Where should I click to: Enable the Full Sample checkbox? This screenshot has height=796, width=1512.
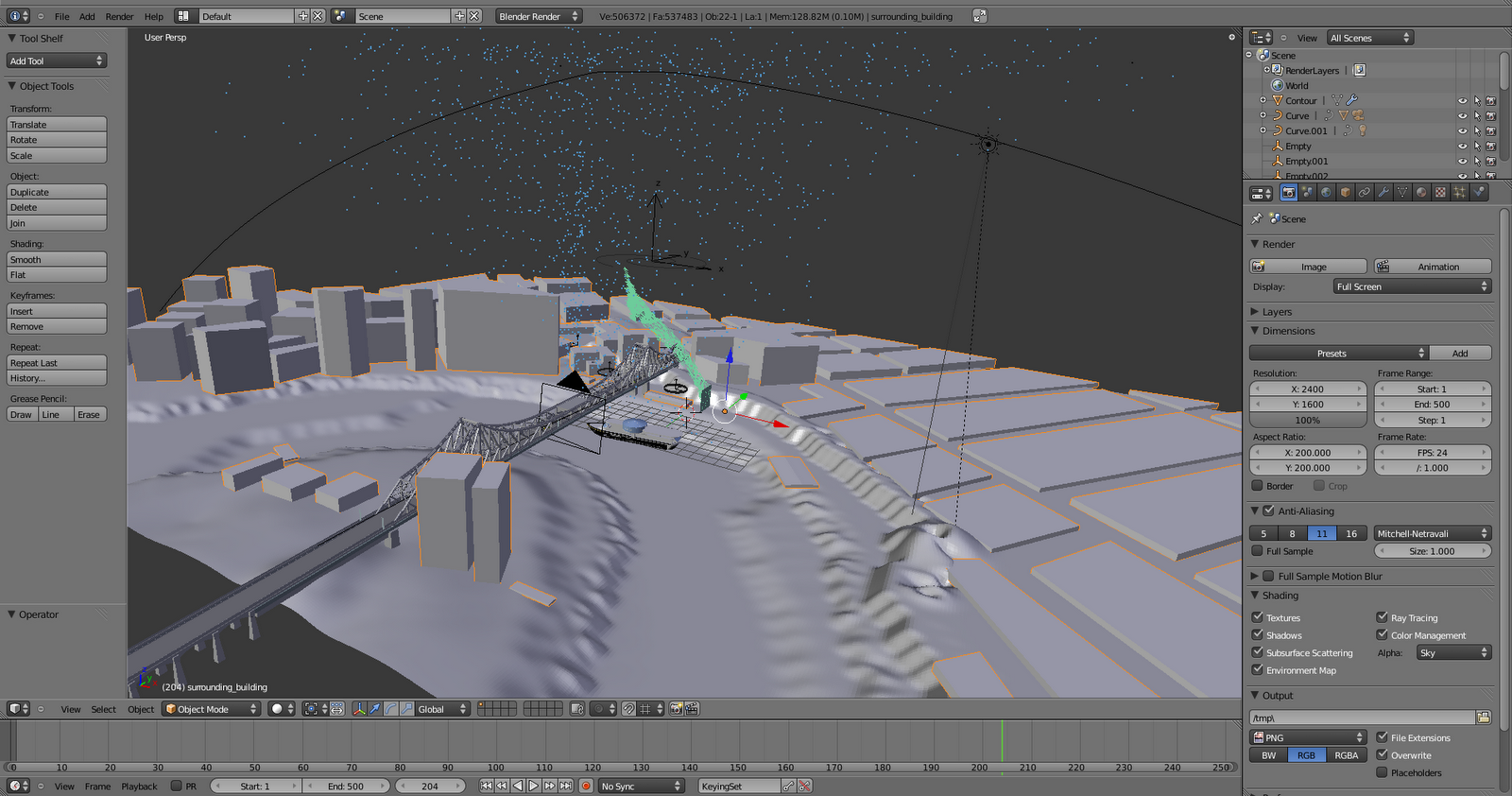tap(1258, 551)
